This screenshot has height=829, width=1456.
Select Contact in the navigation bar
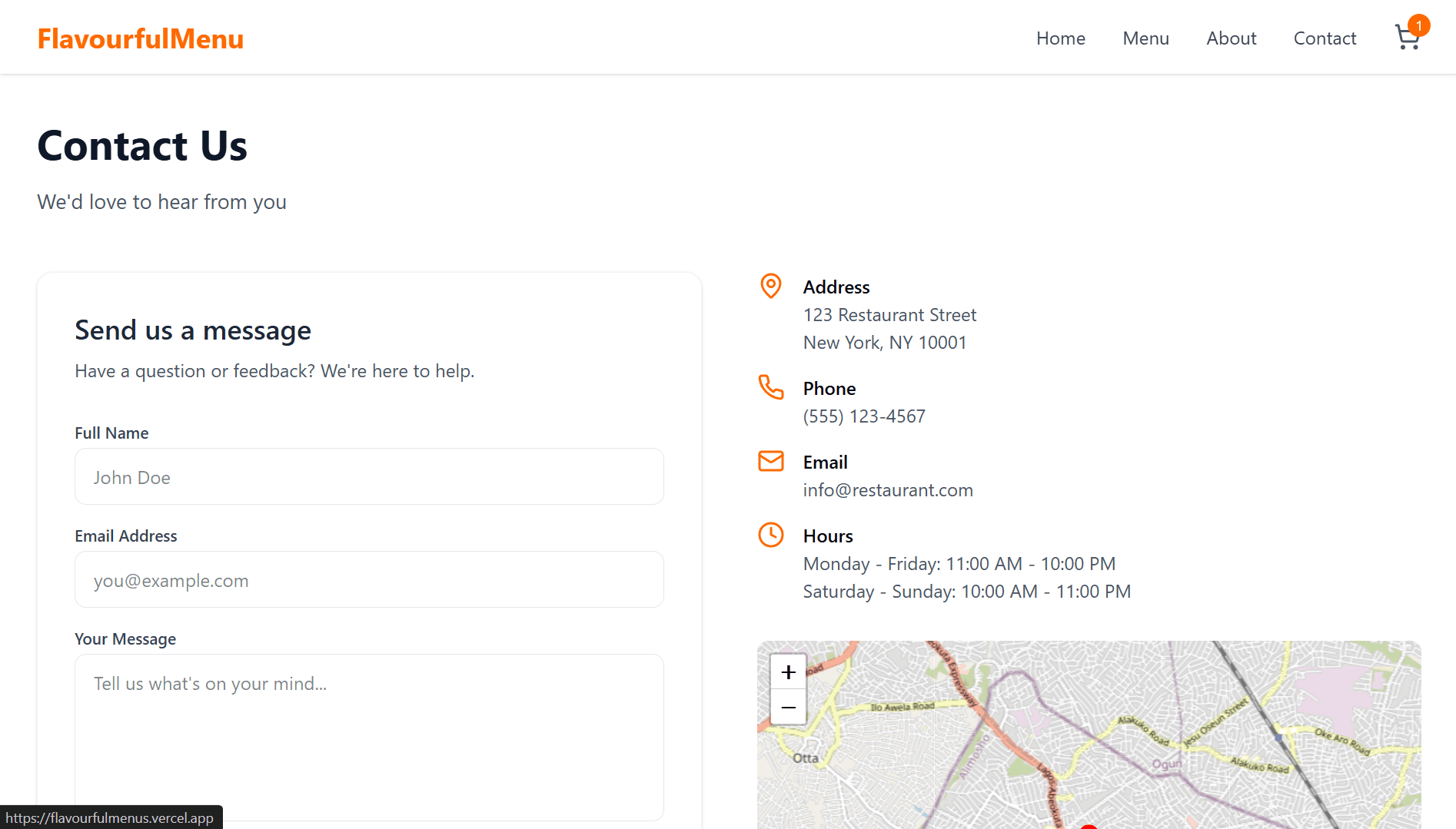(1325, 38)
